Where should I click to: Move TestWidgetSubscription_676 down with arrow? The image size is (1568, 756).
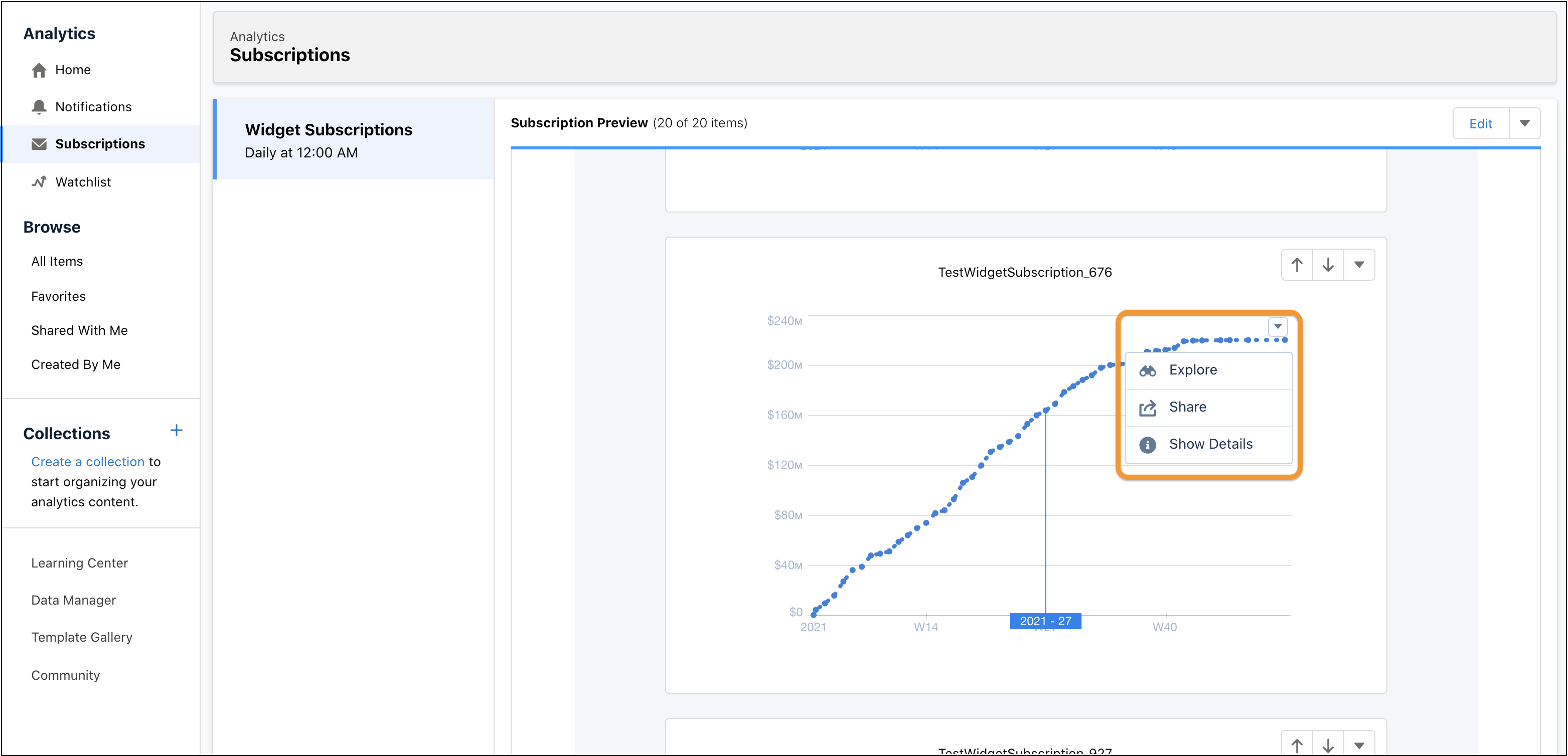pos(1328,265)
